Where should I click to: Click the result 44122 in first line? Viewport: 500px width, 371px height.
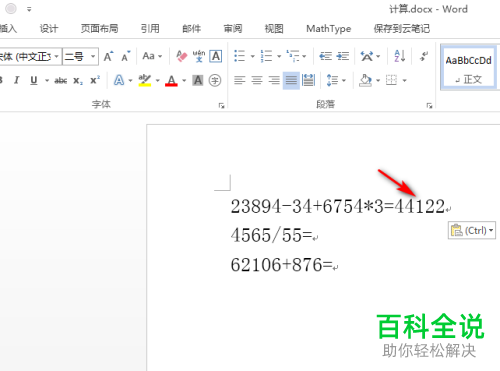[x=419, y=206]
